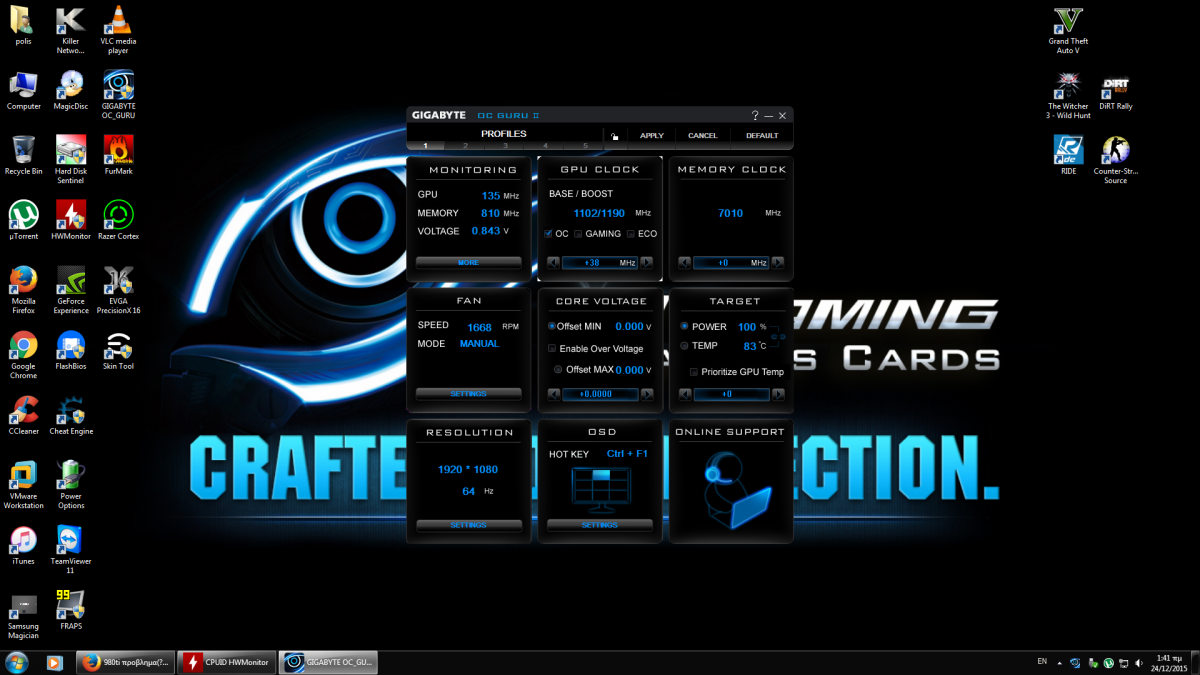Open RESOLUTION settings button
This screenshot has height=675, width=1200.
469,525
